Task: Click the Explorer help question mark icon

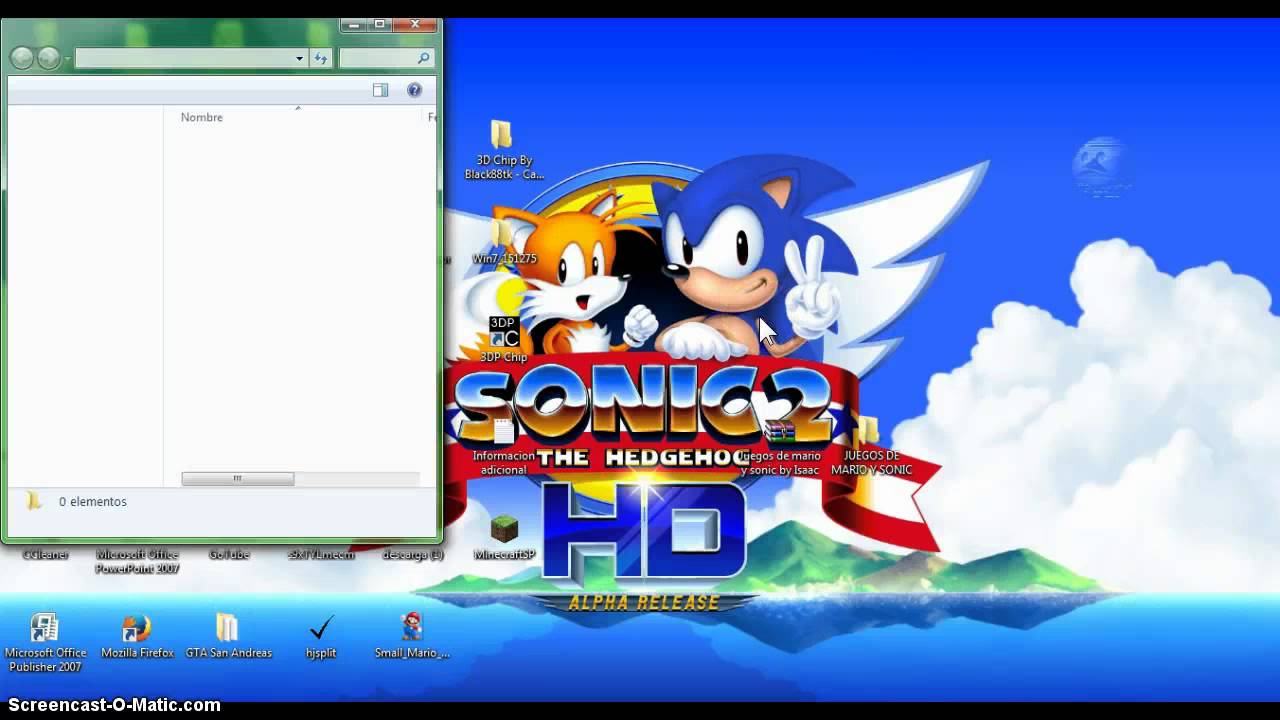Action: 414,90
